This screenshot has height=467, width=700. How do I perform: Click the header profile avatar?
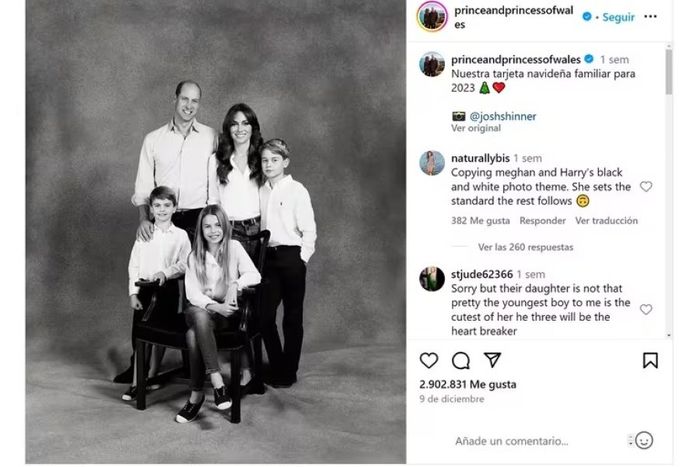[x=432, y=17]
